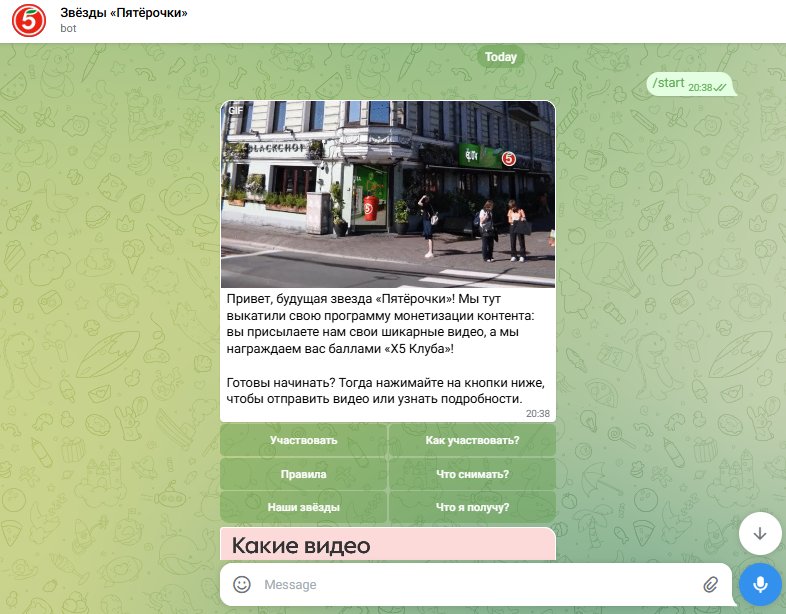Viewport: 786px width, 614px height.
Task: Open the emoji picker smiley icon
Action: 242,584
